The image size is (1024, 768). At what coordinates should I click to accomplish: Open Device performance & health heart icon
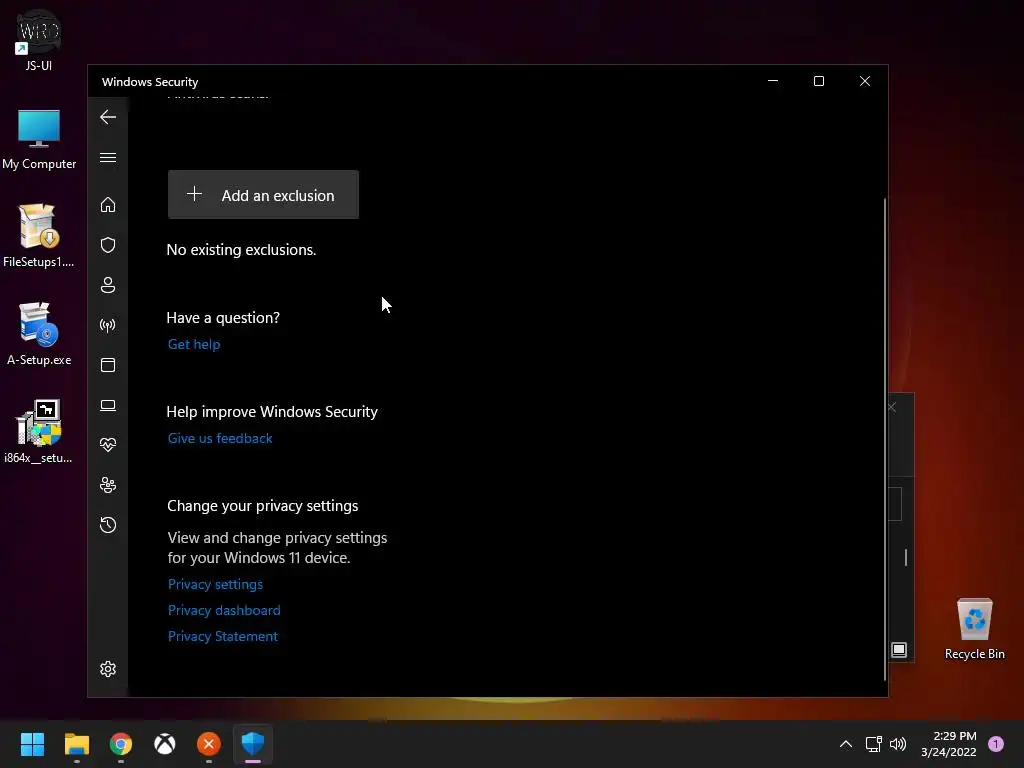(x=108, y=445)
